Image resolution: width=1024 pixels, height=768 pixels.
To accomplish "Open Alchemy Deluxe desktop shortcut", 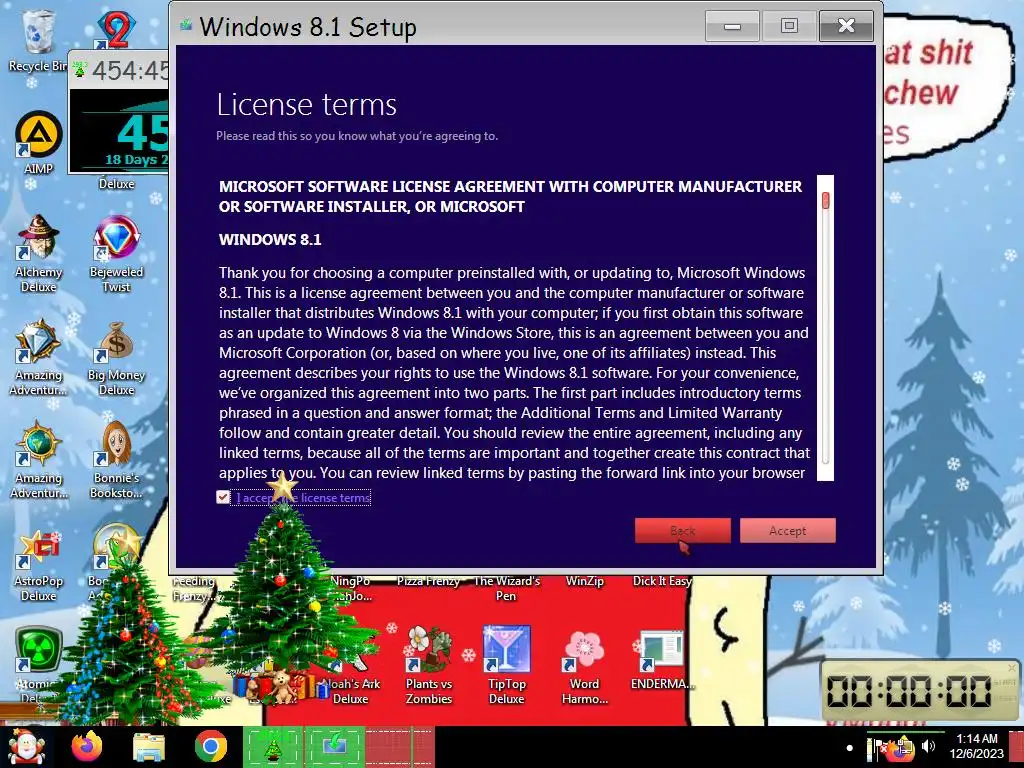I will pyautogui.click(x=38, y=253).
